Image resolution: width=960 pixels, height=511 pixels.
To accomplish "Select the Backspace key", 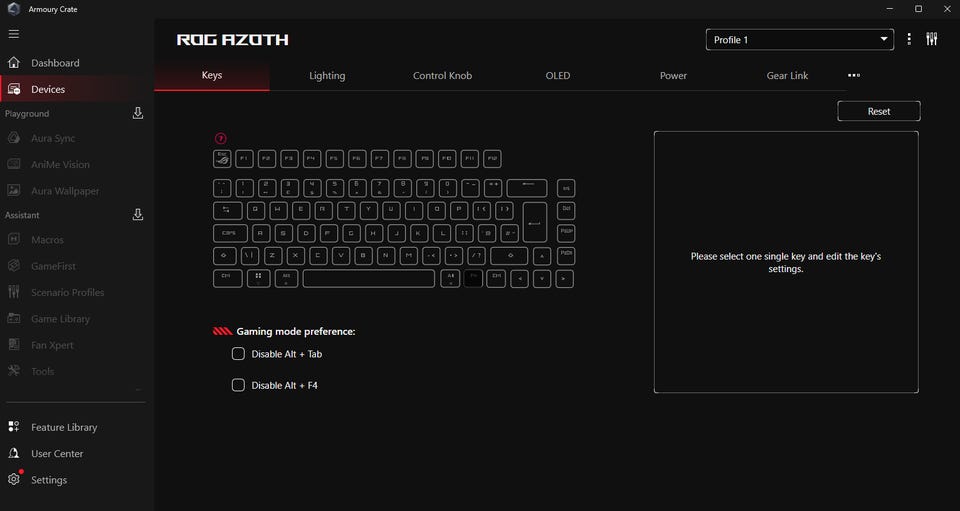I will point(527,188).
